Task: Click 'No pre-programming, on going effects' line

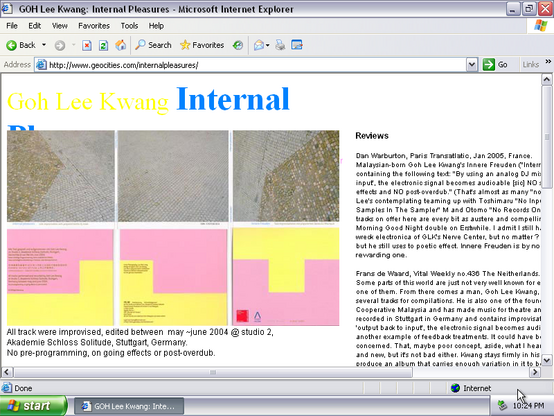Action: click(x=111, y=353)
